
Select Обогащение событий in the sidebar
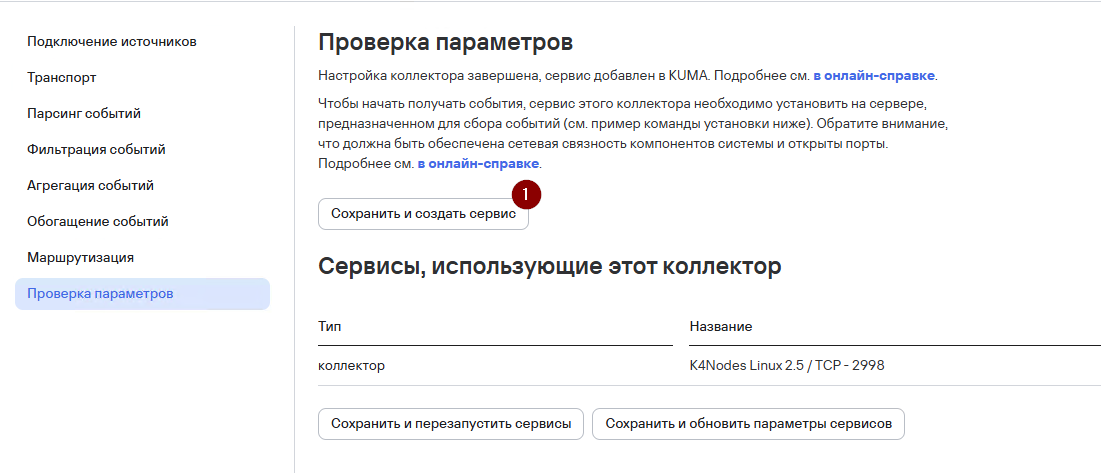pos(98,222)
